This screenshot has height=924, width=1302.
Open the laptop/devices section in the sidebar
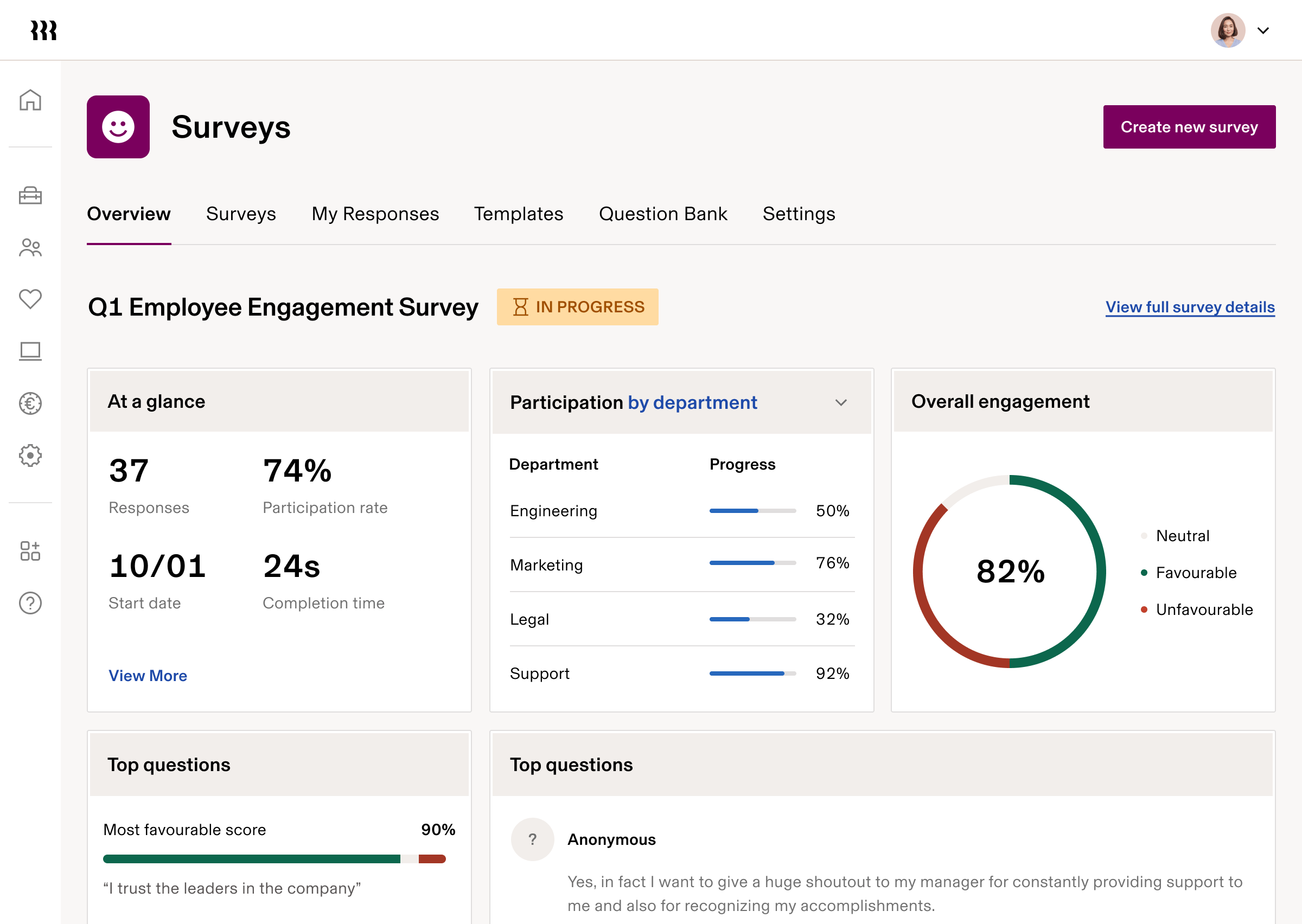30,351
